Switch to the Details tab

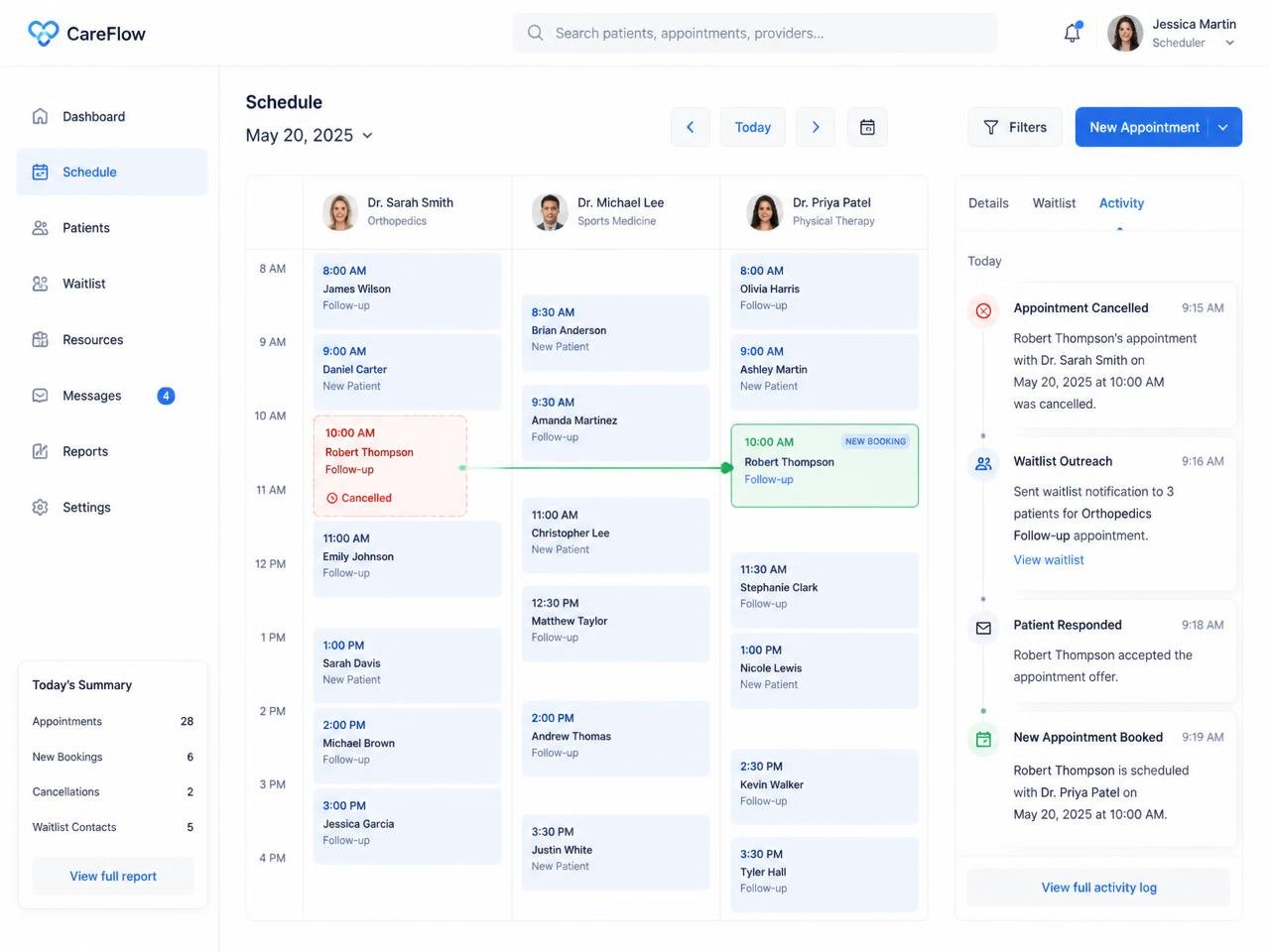(988, 203)
